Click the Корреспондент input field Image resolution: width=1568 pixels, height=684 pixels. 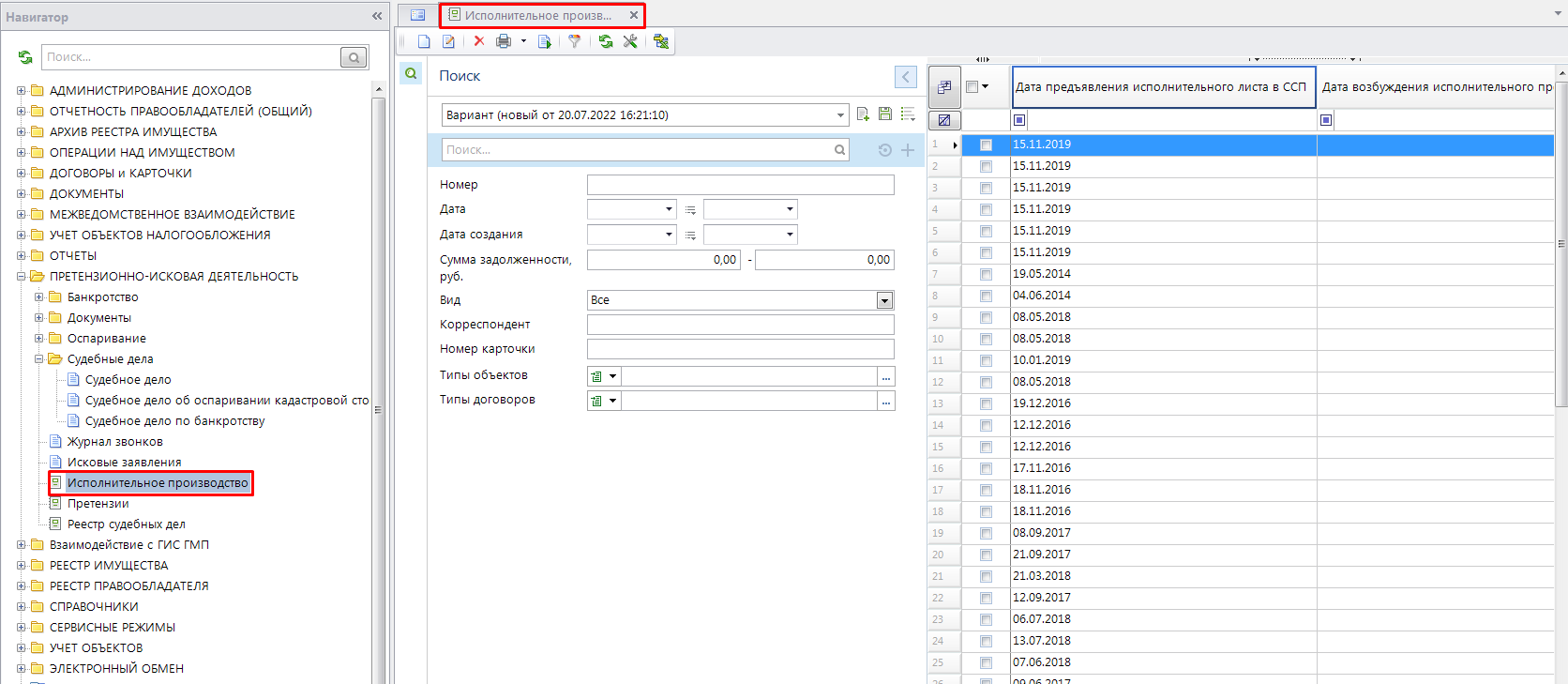(741, 325)
